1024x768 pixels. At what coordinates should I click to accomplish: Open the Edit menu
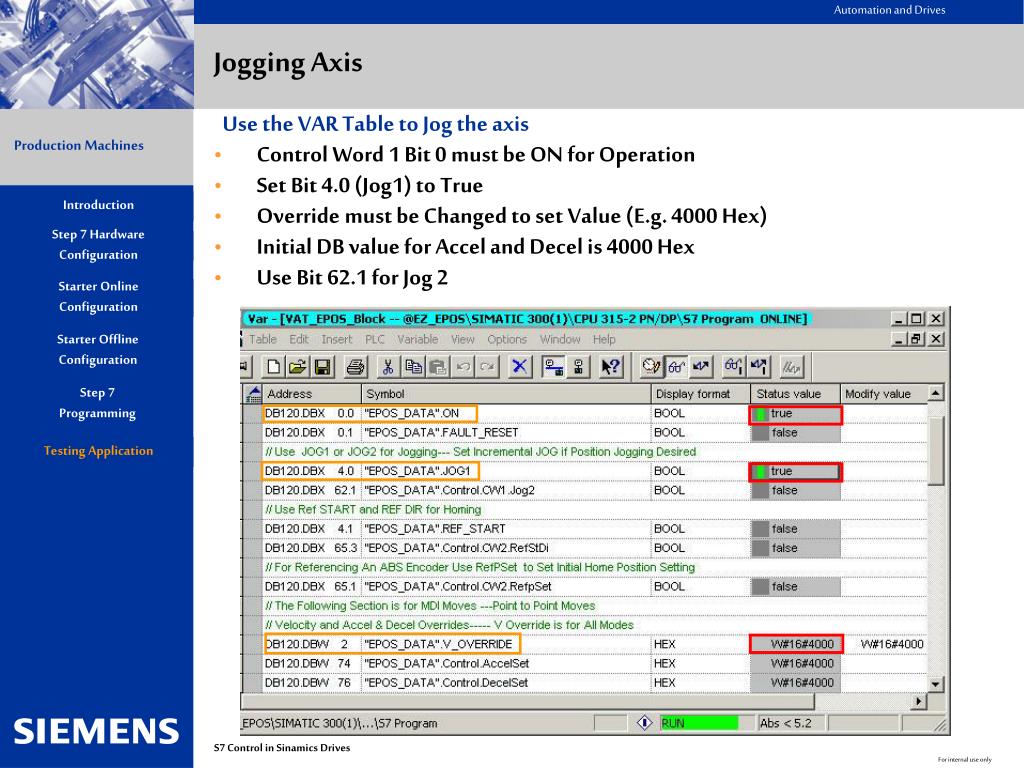point(299,340)
